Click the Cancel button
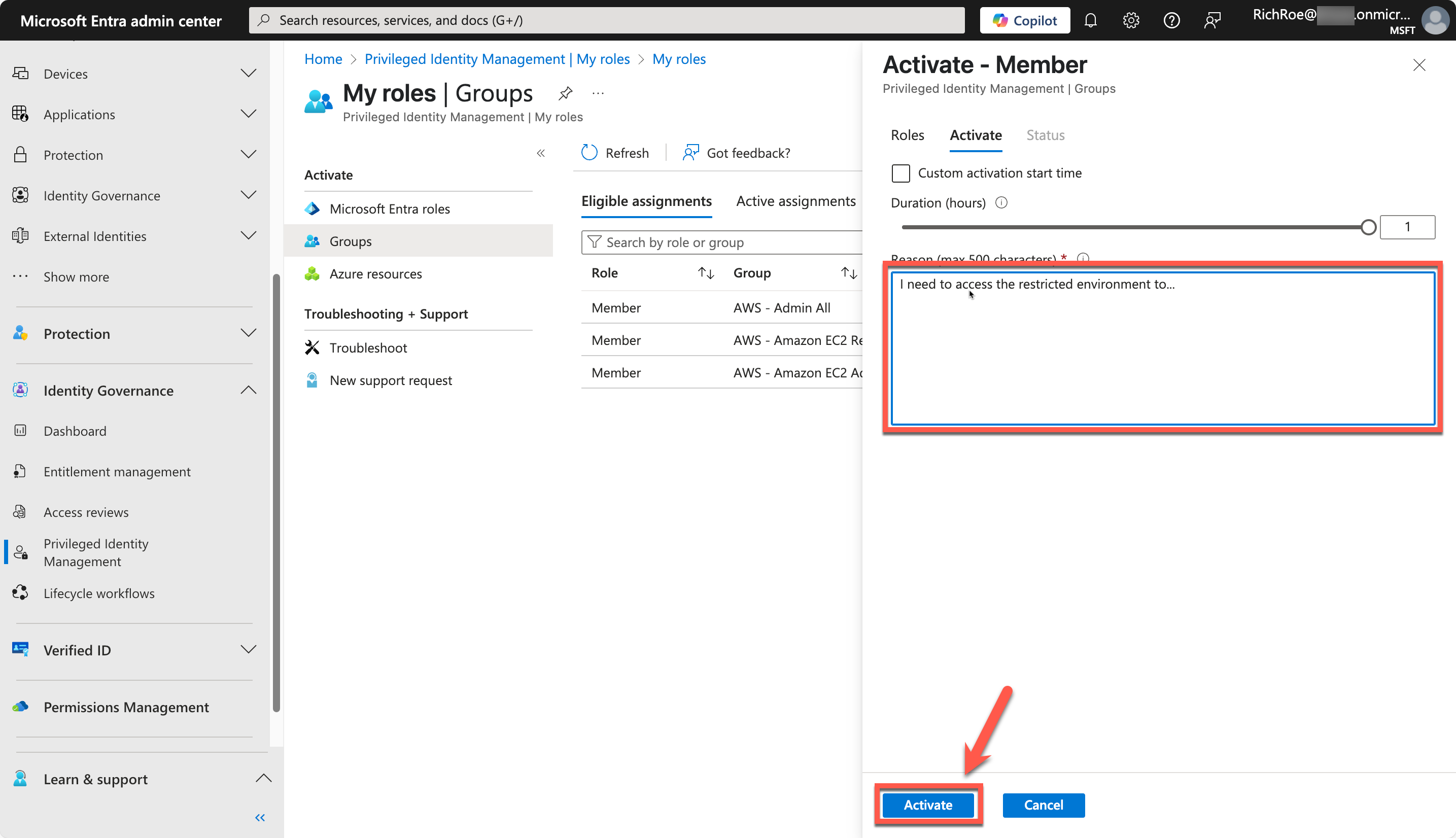 pos(1043,805)
